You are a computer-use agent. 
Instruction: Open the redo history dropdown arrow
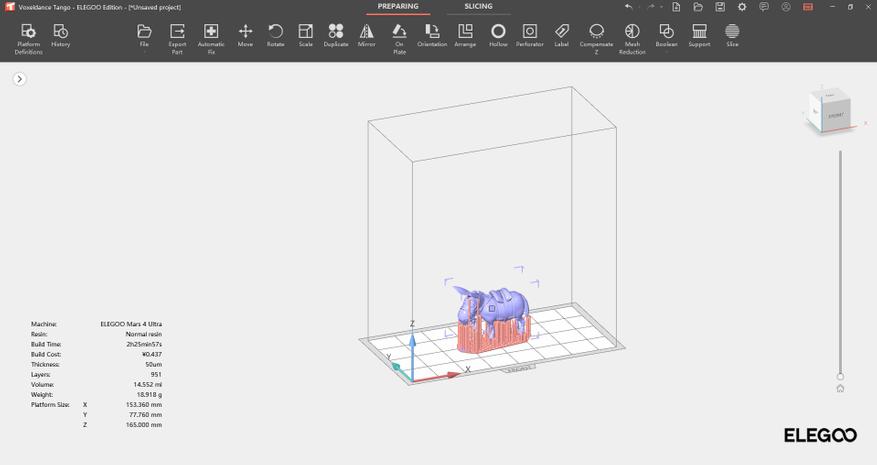[x=661, y=7]
